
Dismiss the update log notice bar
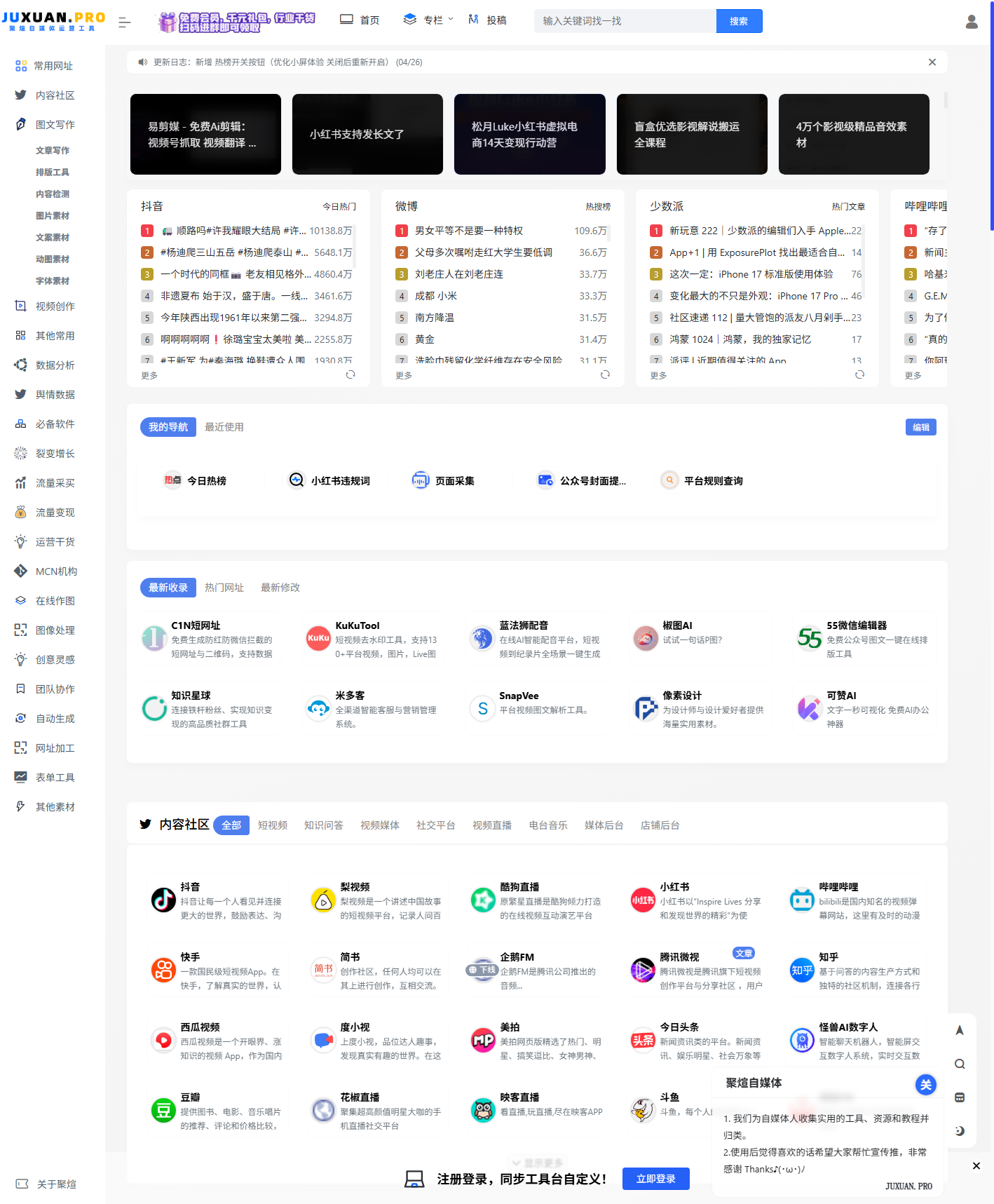(932, 62)
